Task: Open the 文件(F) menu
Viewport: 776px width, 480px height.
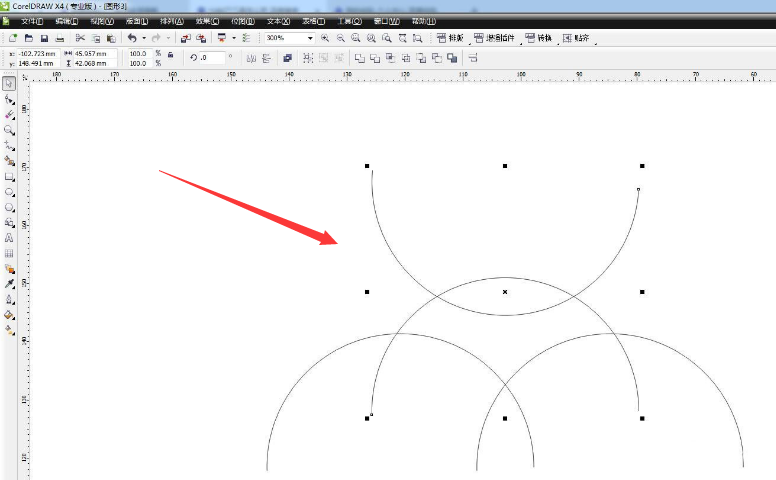Action: (33, 21)
